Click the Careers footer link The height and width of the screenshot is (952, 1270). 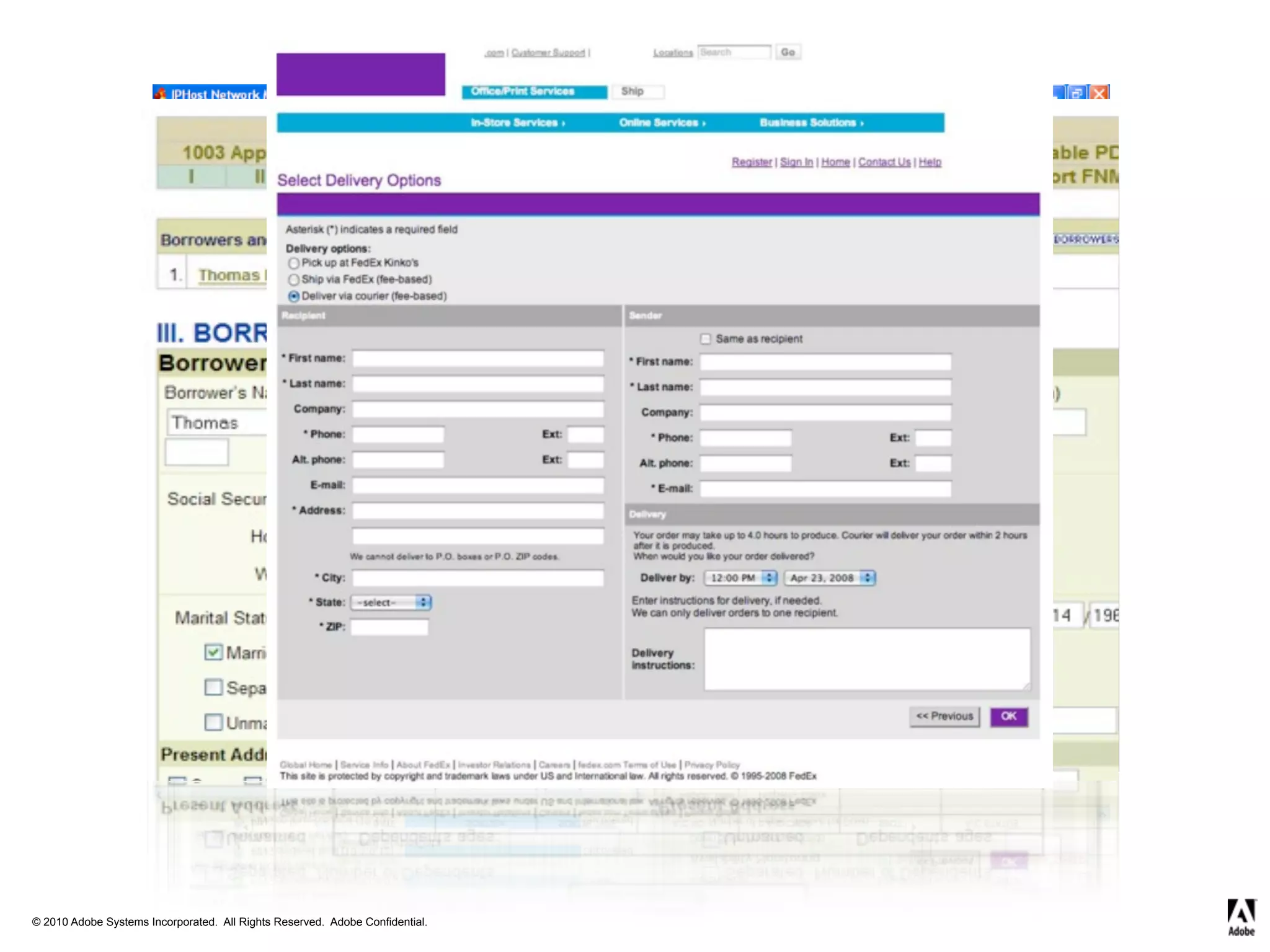click(554, 765)
